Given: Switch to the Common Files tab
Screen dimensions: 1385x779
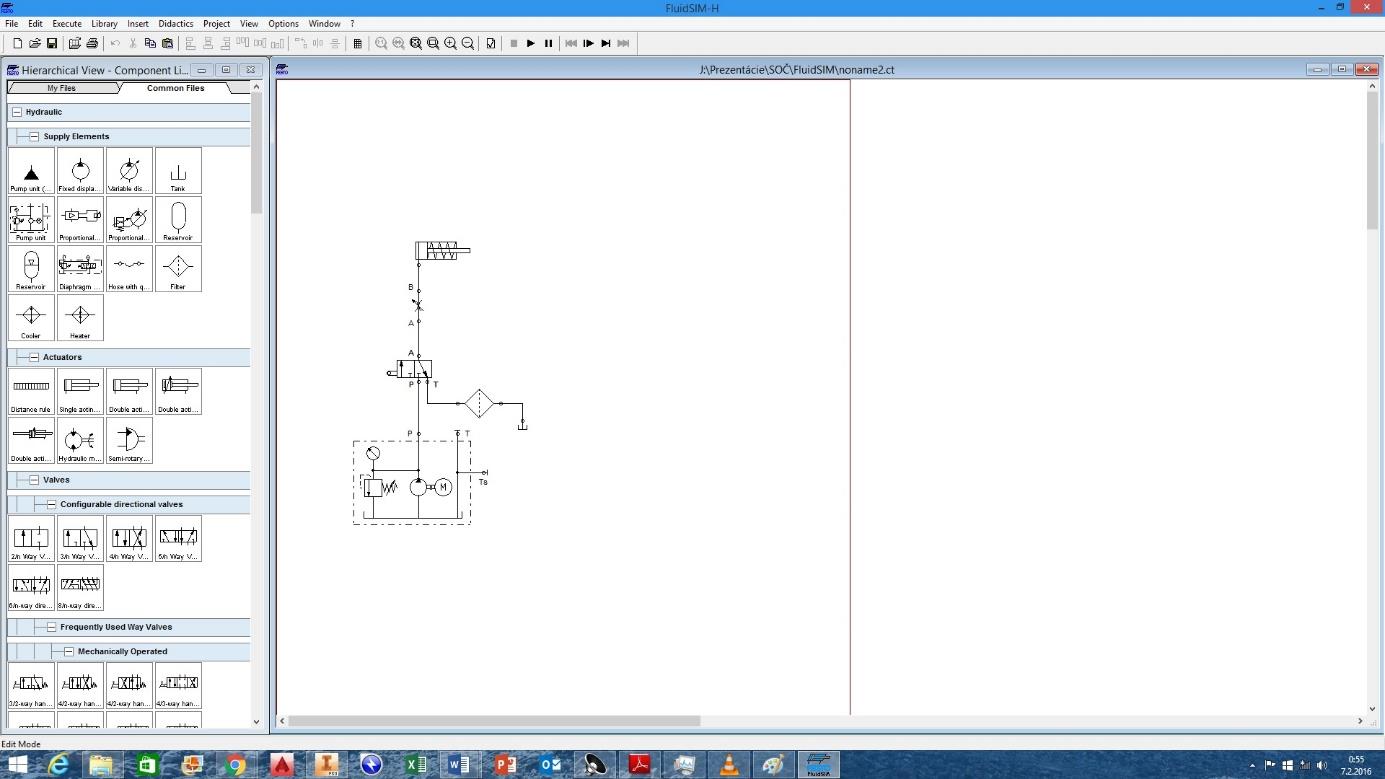Looking at the screenshot, I should [x=176, y=88].
